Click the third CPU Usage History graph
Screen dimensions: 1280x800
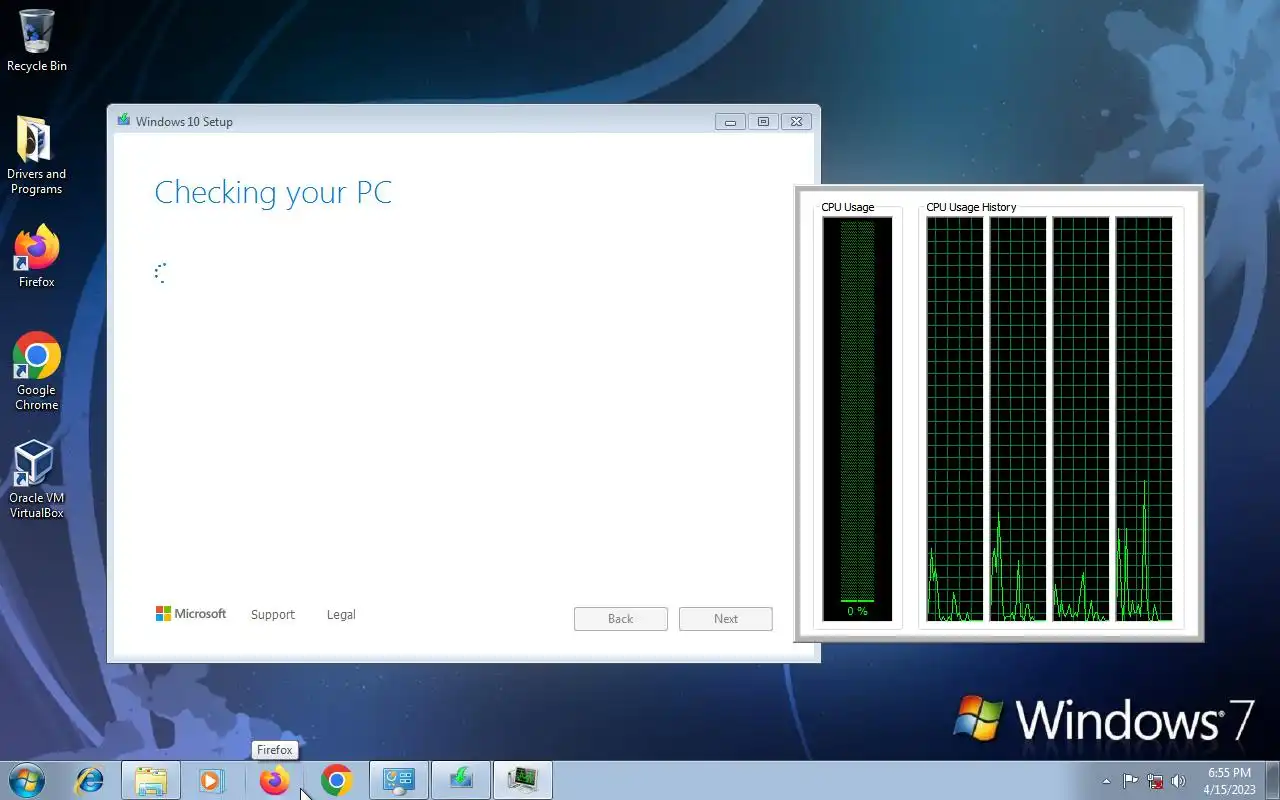tap(1081, 419)
